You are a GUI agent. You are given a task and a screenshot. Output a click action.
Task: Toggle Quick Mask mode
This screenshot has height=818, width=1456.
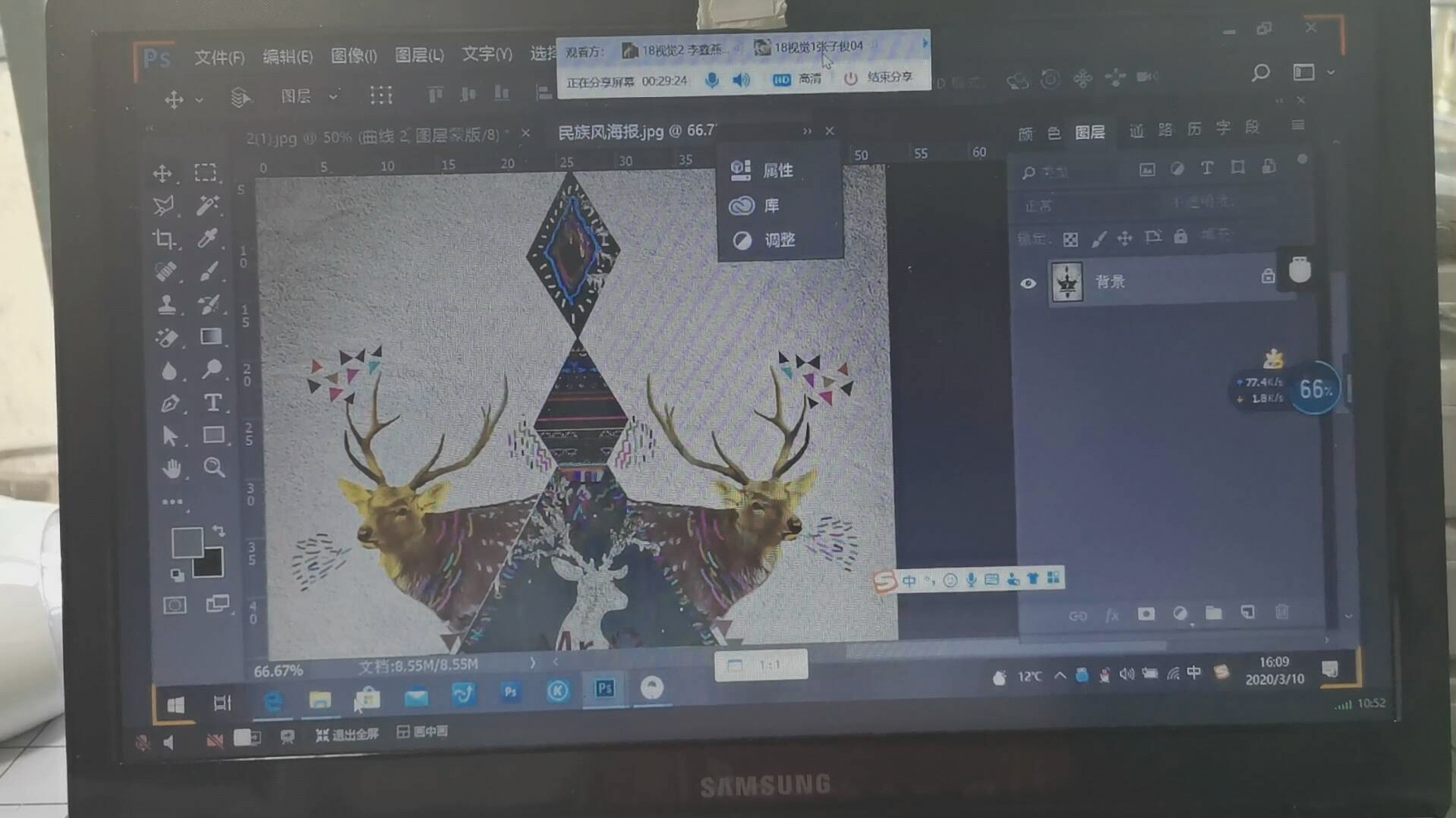(x=175, y=605)
